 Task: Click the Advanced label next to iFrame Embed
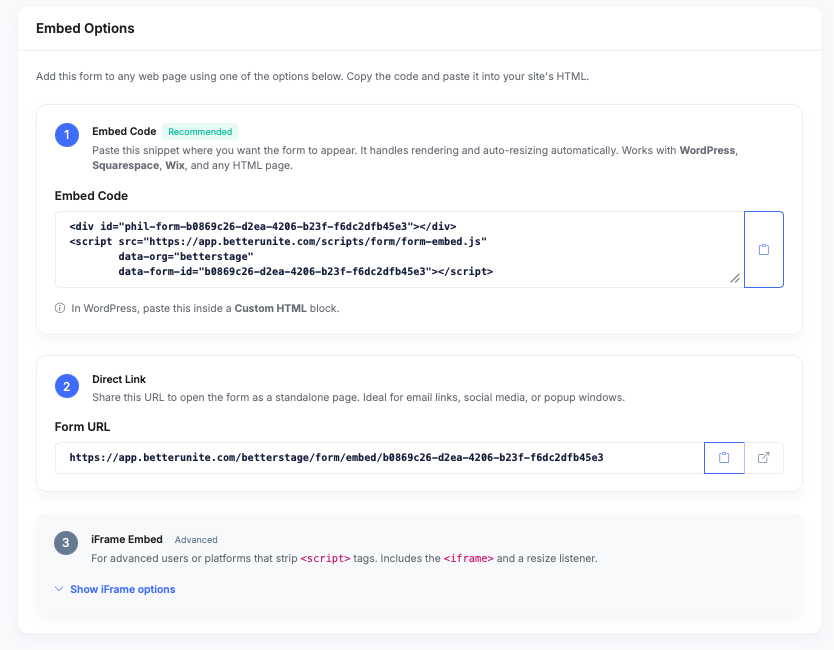pos(196,539)
